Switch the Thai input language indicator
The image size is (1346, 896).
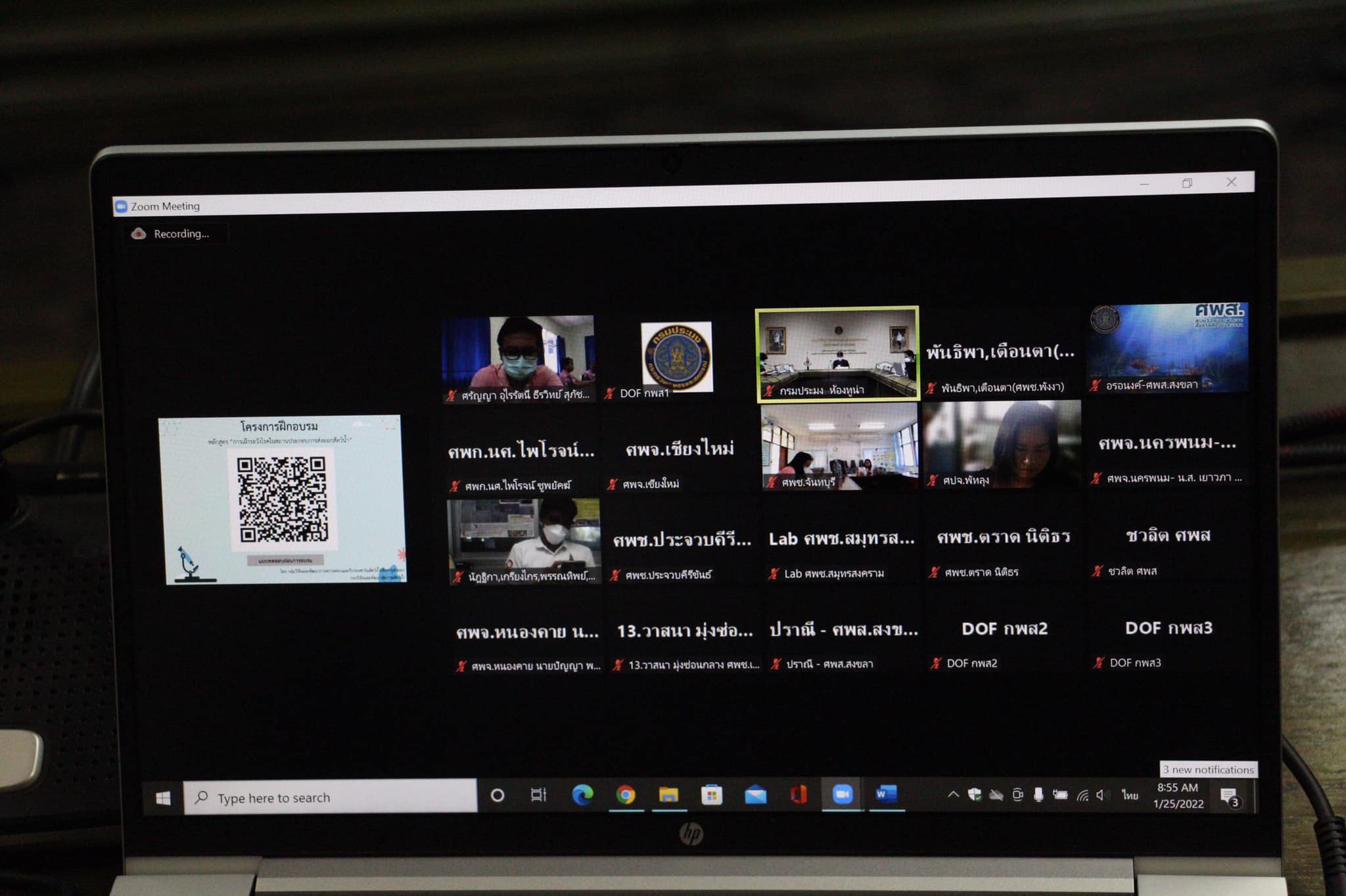1130,795
